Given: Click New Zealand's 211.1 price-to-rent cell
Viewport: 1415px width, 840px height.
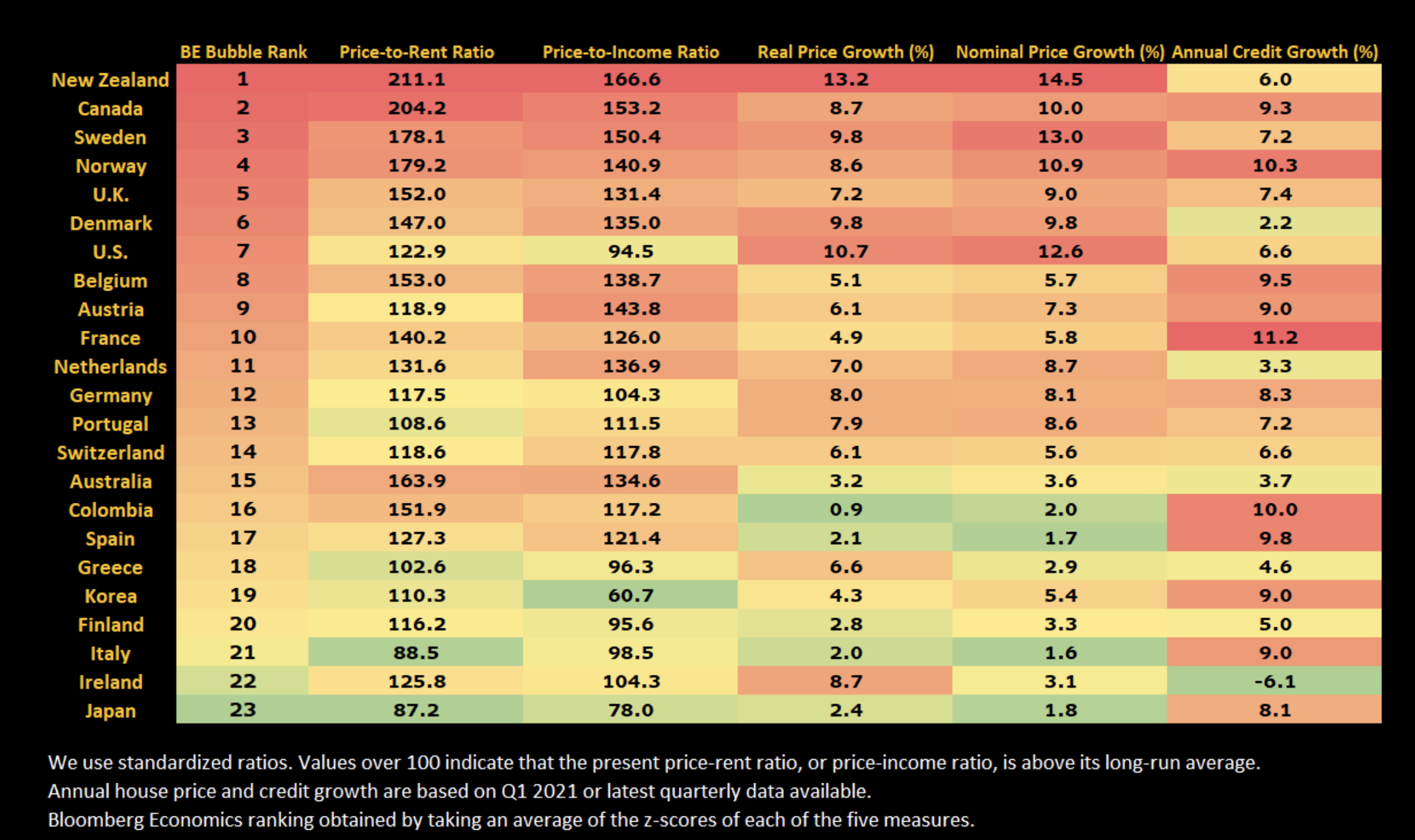Looking at the screenshot, I should coord(416,80).
